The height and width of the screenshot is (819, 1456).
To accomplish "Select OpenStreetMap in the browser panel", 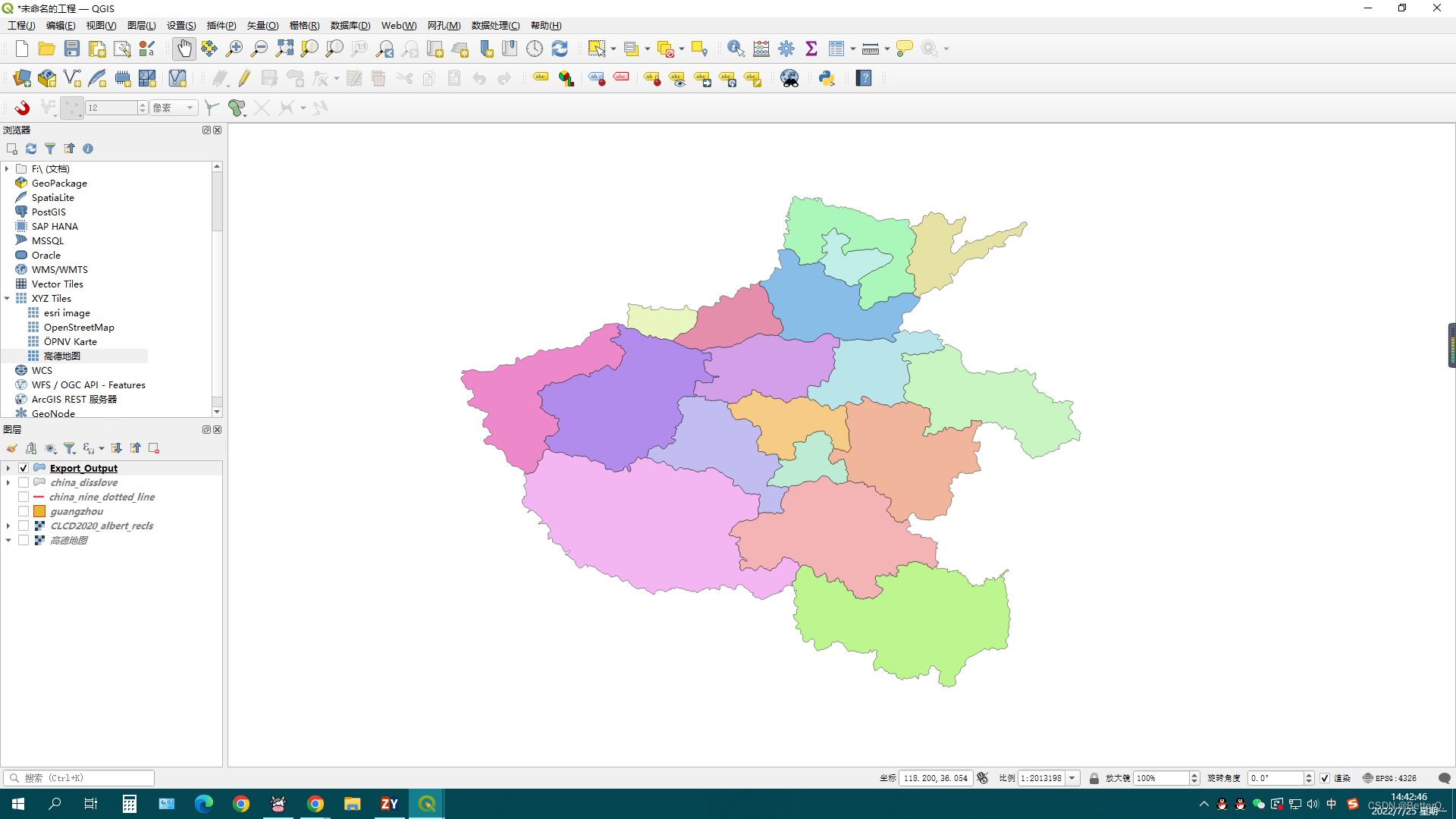I will 79,327.
